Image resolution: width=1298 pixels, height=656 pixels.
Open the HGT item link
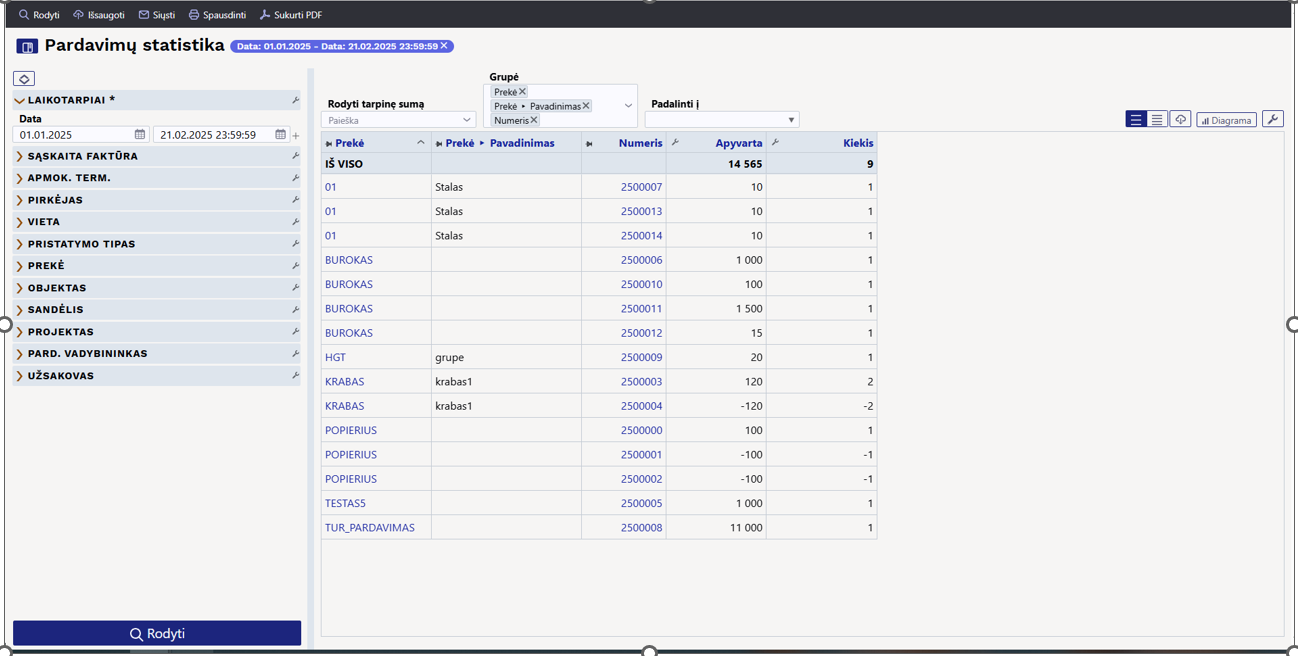coord(335,357)
